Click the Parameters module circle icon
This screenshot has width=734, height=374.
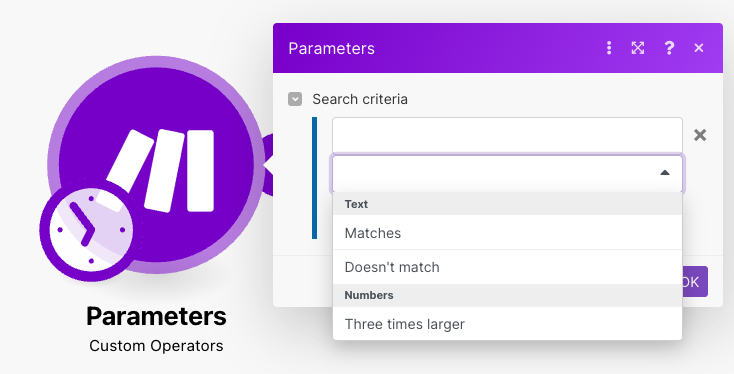tap(156, 164)
